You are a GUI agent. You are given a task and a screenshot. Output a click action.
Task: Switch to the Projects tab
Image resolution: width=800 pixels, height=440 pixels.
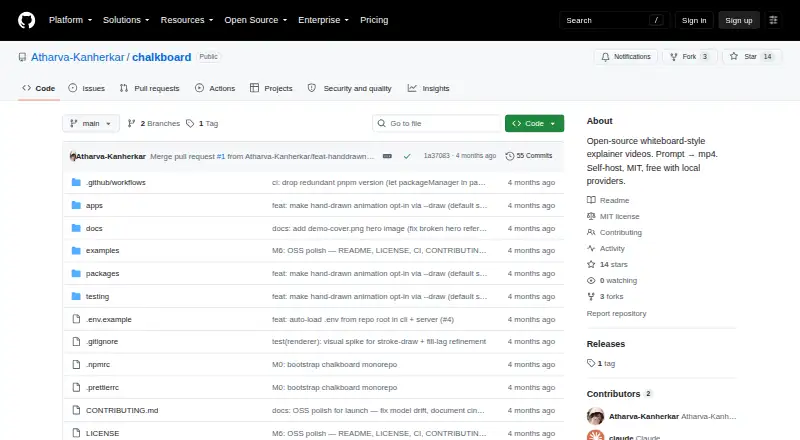271,88
